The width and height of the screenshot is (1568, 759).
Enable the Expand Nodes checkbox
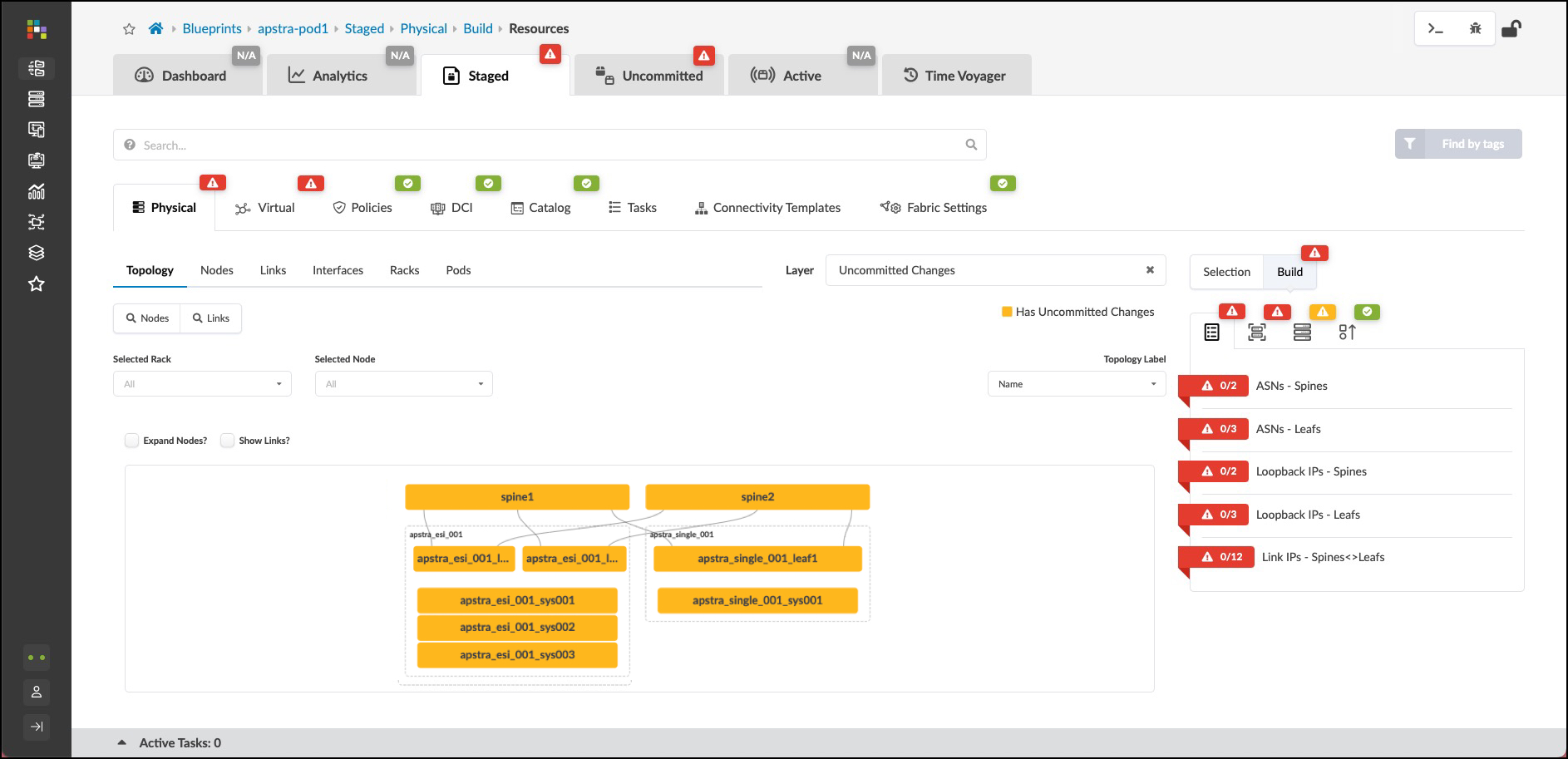tap(132, 441)
